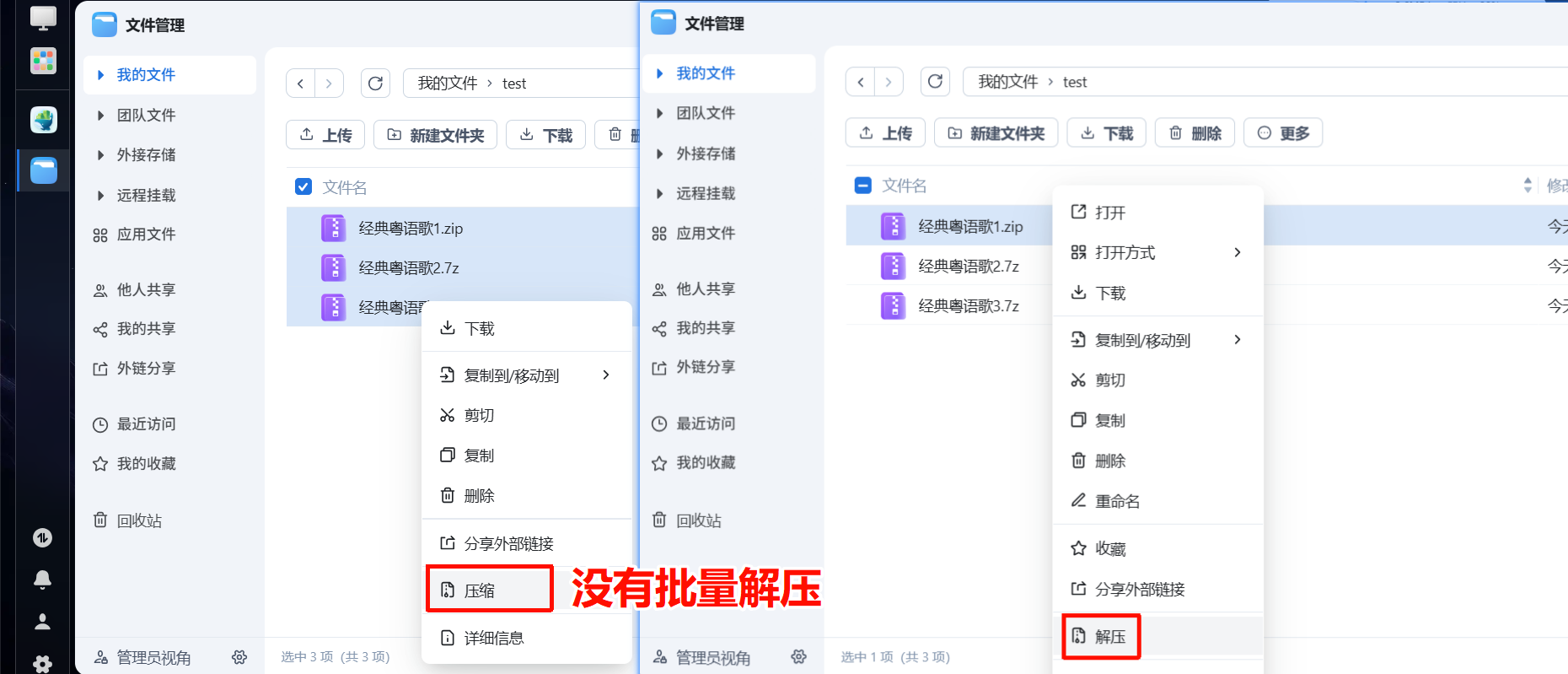Choose 解压 in the right context menu
The width and height of the screenshot is (1568, 674).
click(x=1157, y=636)
